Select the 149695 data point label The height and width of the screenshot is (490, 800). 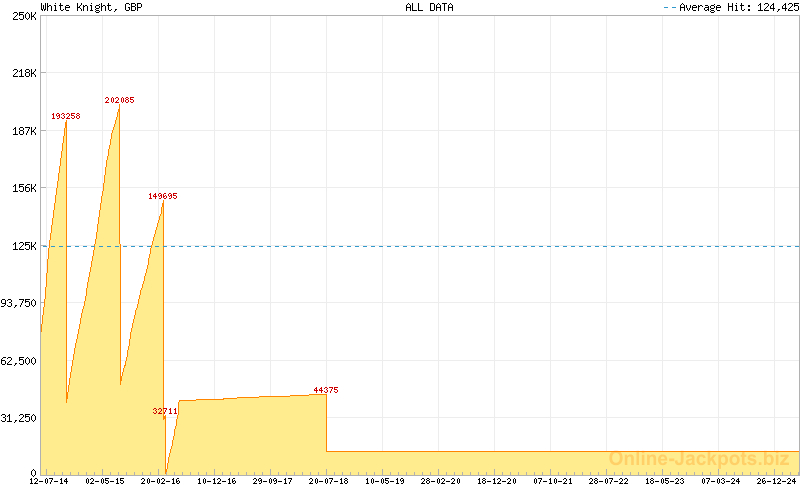[x=163, y=196]
